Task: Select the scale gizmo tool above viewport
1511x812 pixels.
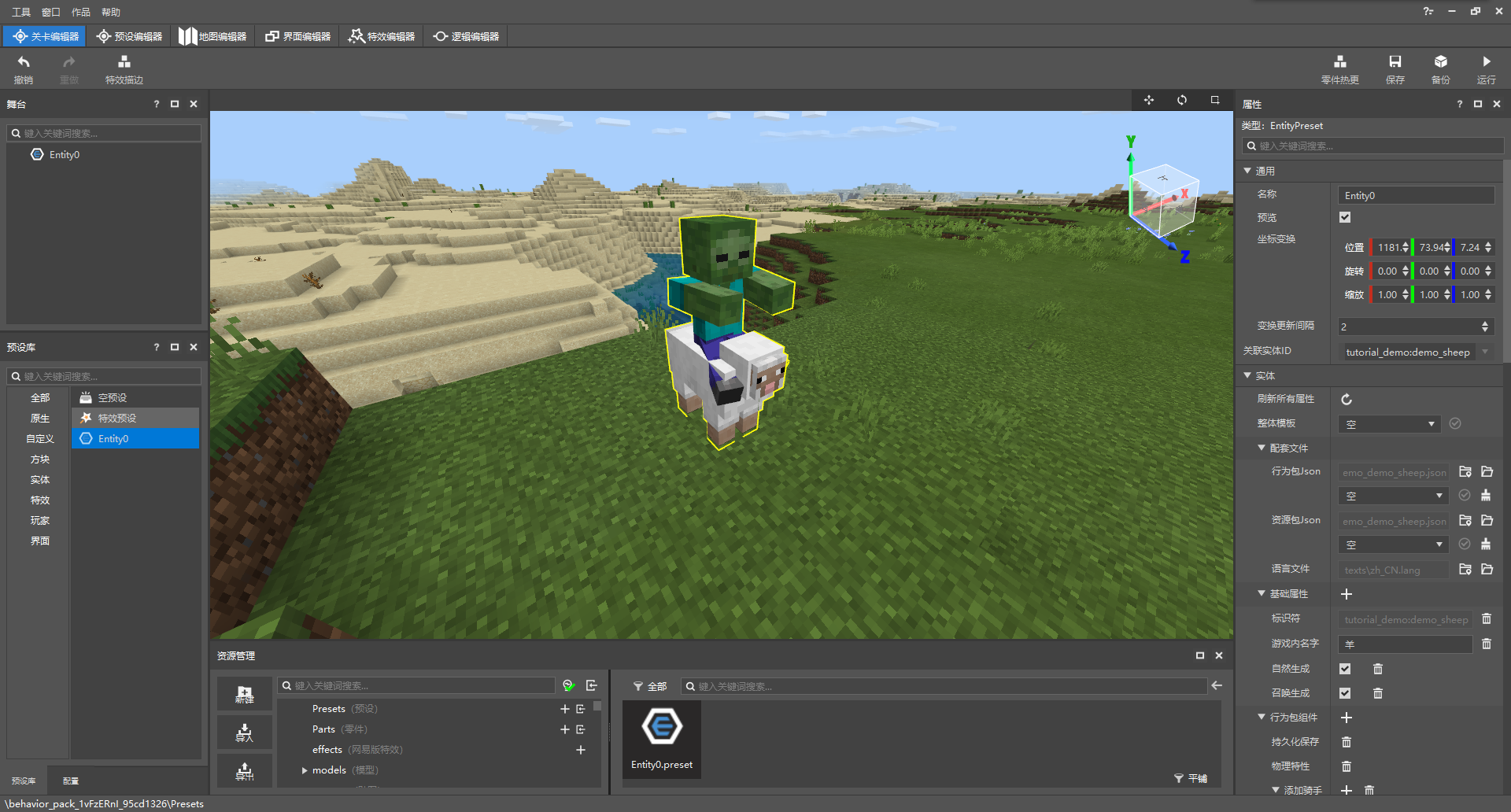Action: point(1215,100)
